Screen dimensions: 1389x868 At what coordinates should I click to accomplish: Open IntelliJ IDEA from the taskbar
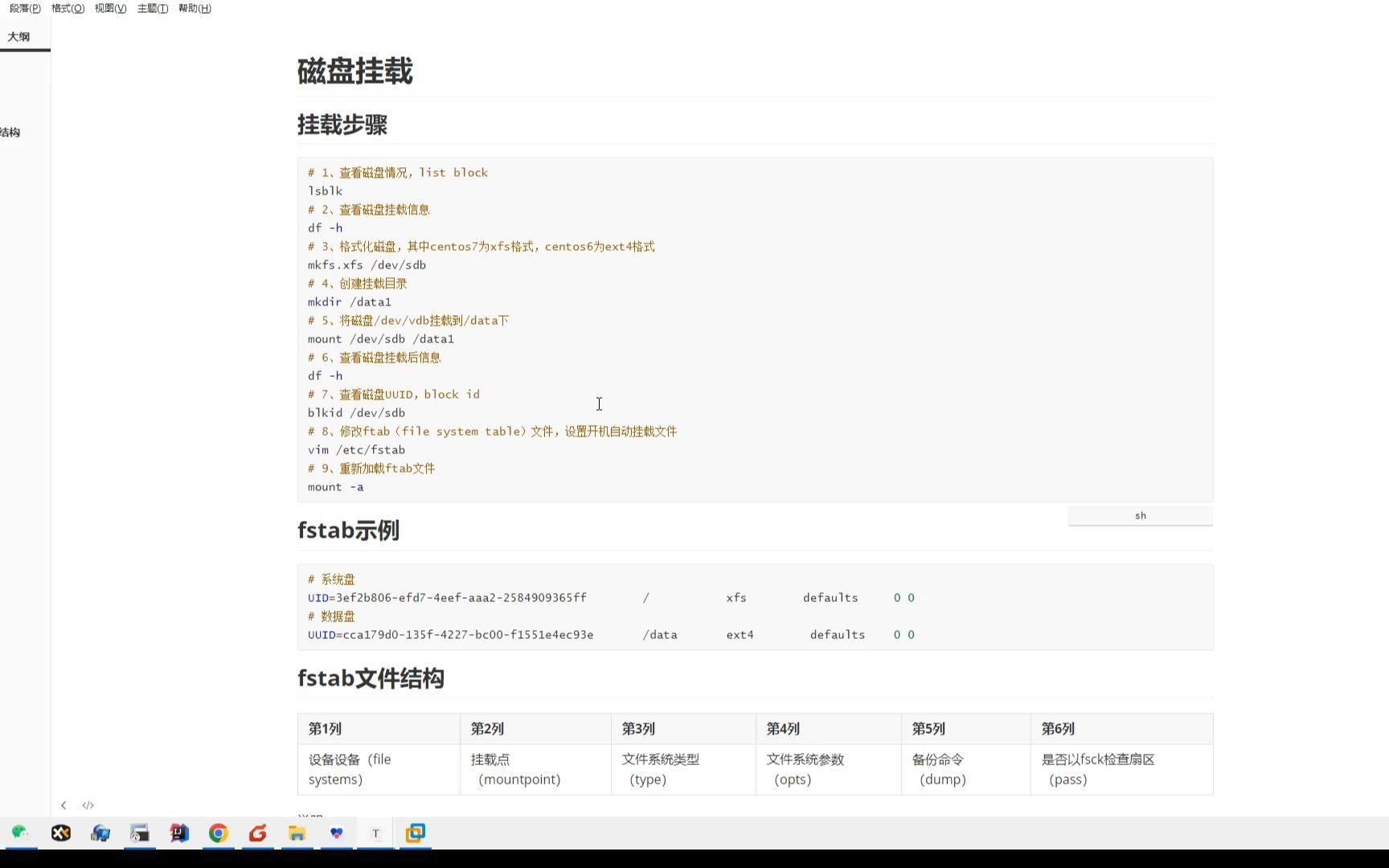(x=179, y=833)
